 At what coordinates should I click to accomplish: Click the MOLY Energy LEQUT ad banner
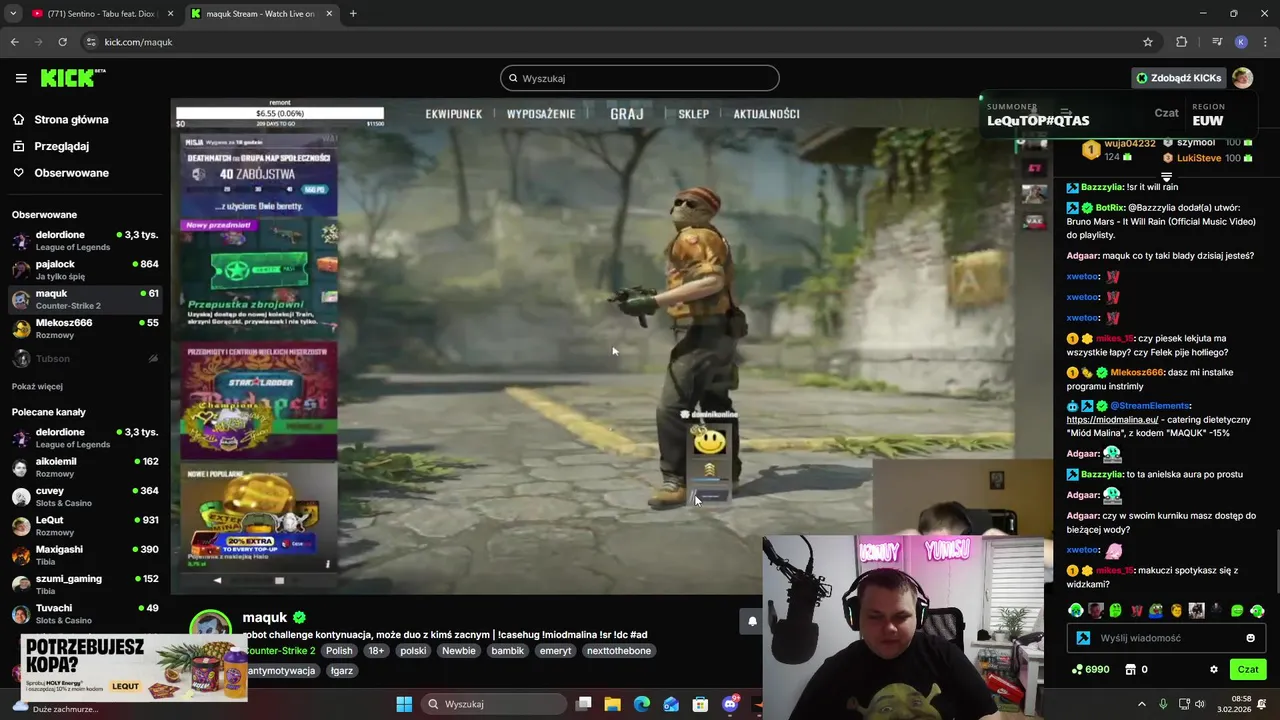(x=133, y=668)
